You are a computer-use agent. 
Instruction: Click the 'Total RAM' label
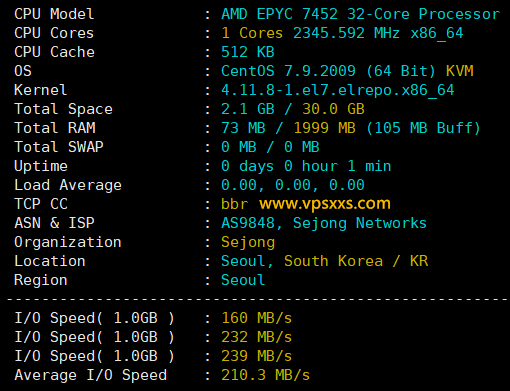pos(55,128)
